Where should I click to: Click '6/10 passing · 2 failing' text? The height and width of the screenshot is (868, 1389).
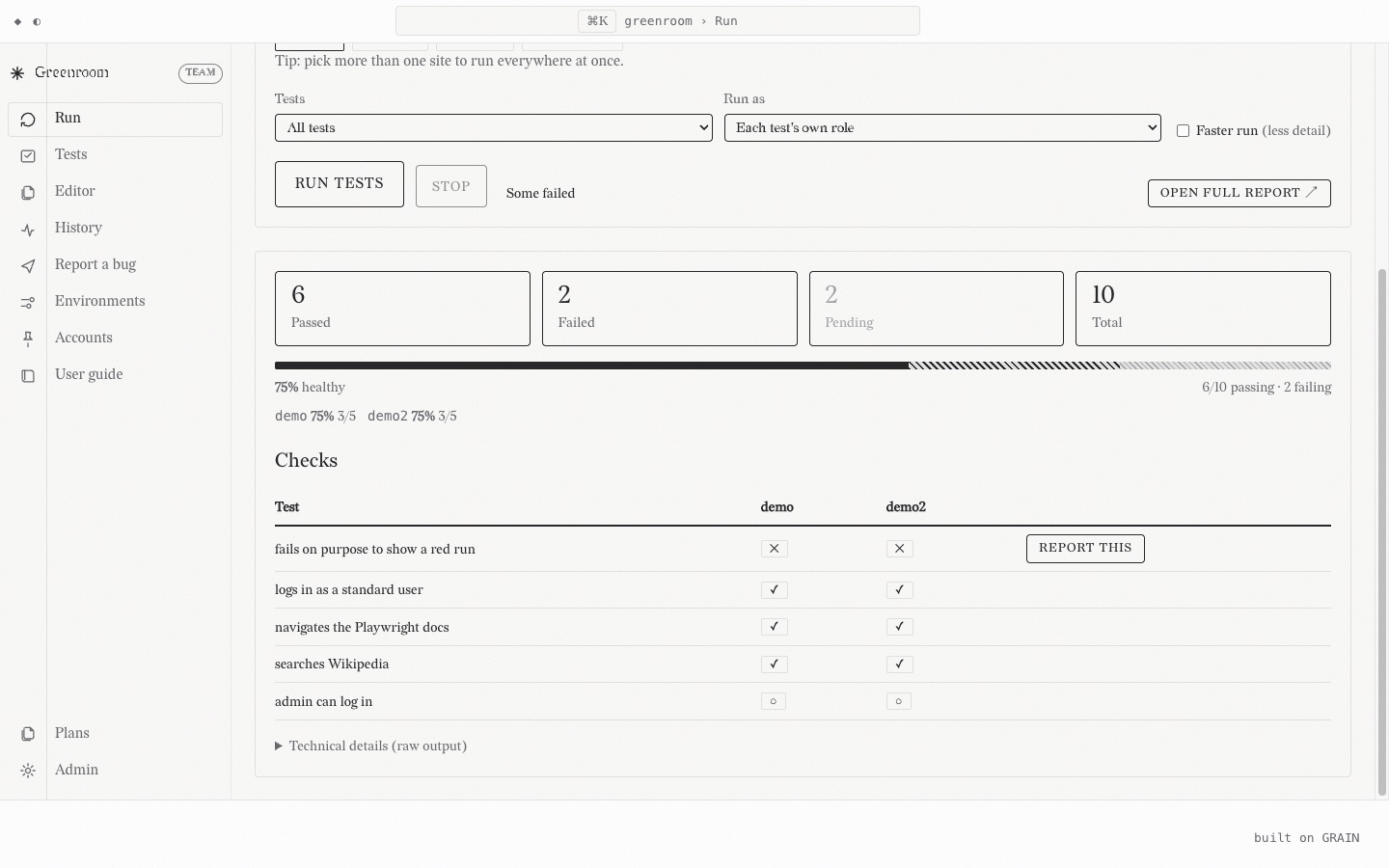(x=1266, y=388)
